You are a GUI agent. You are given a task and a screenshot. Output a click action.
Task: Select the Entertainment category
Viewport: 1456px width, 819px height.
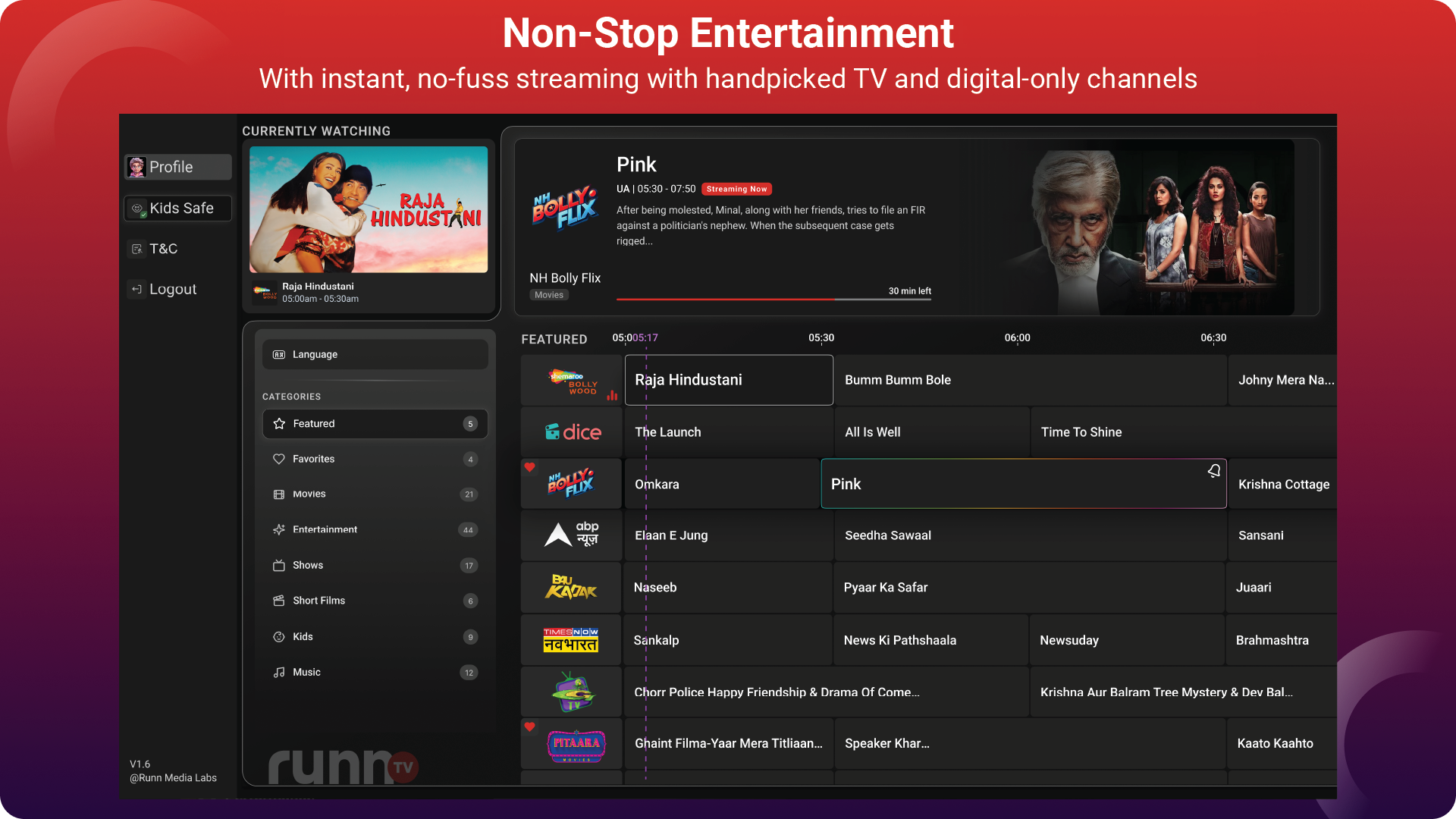[x=375, y=530]
